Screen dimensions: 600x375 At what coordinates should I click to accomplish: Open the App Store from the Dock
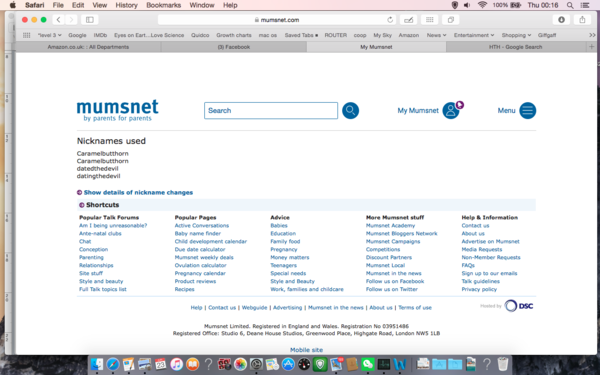pyautogui.click(x=288, y=364)
